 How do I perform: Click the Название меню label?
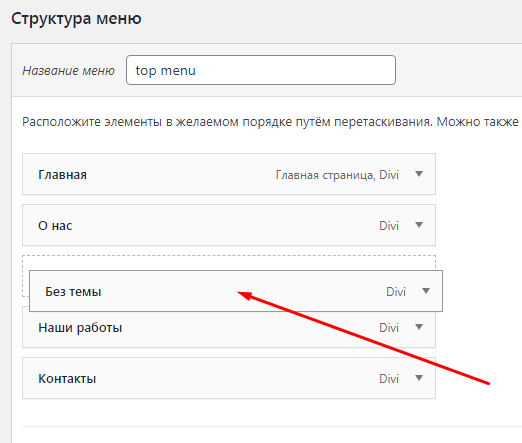[68, 71]
